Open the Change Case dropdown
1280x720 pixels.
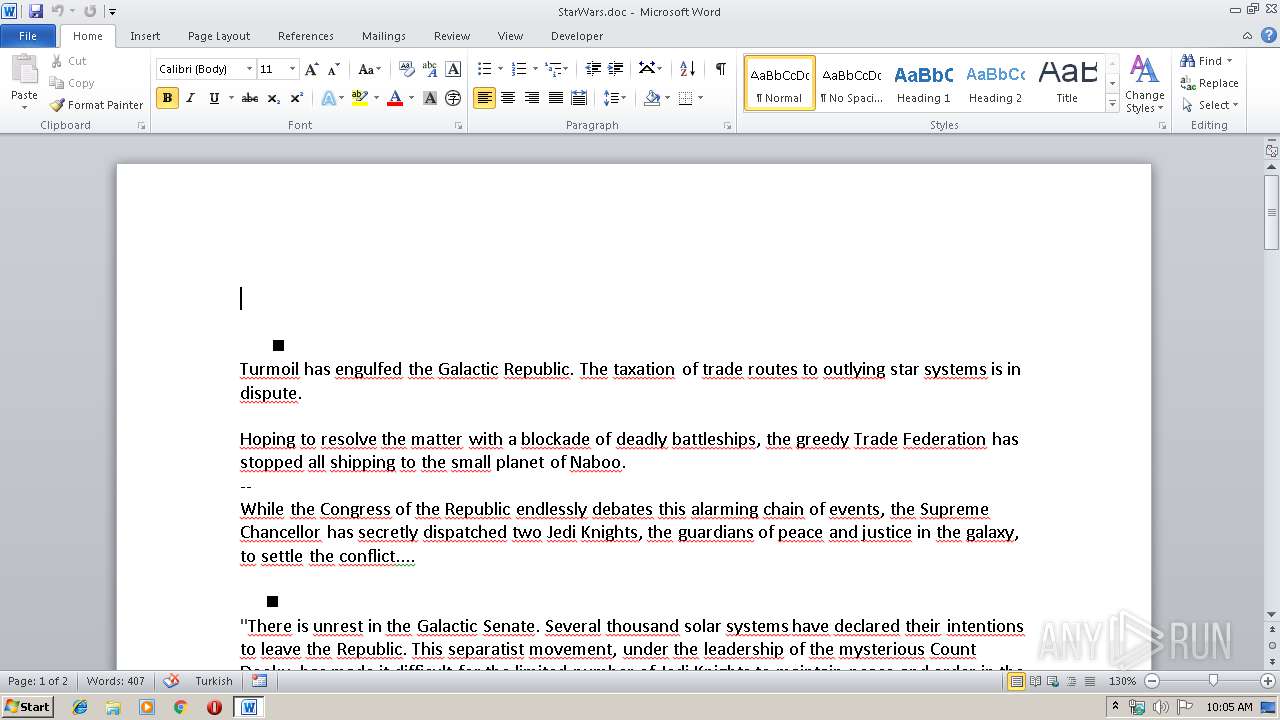pos(369,69)
